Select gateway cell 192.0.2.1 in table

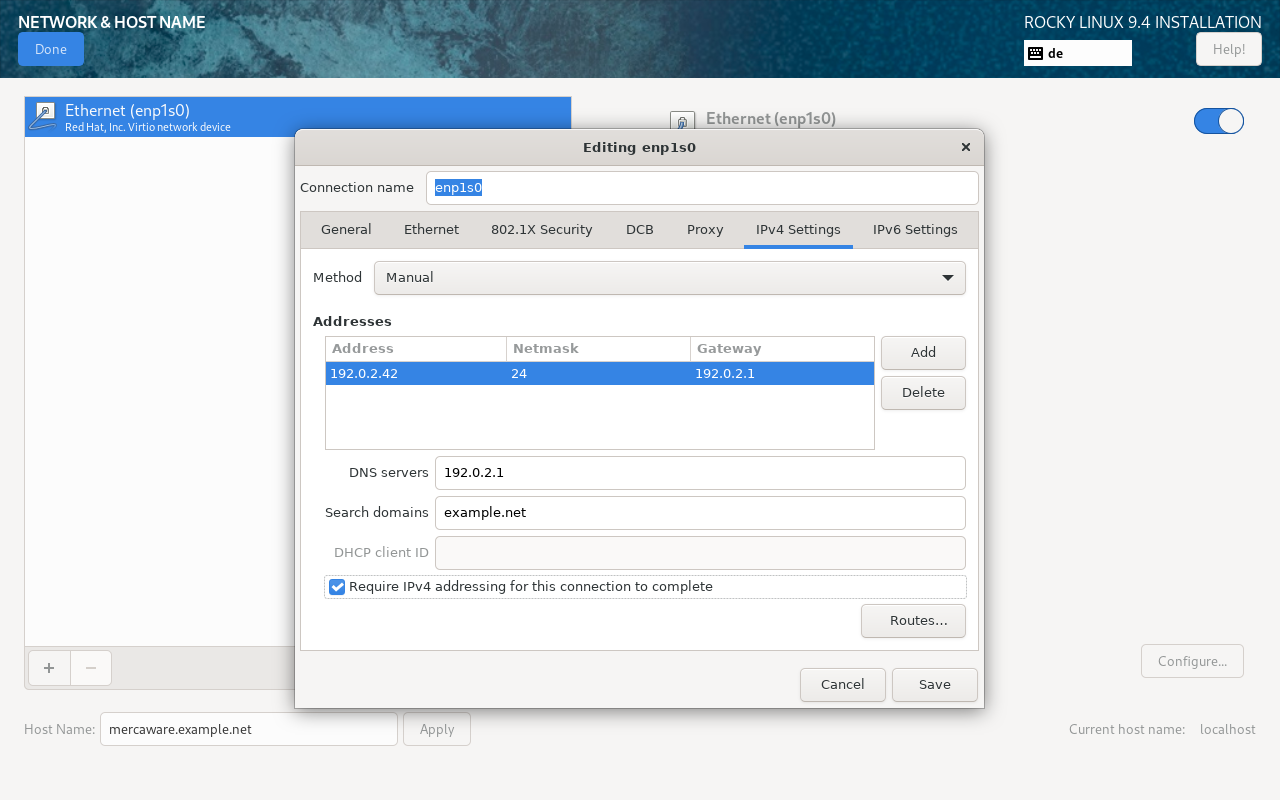pyautogui.click(x=782, y=374)
